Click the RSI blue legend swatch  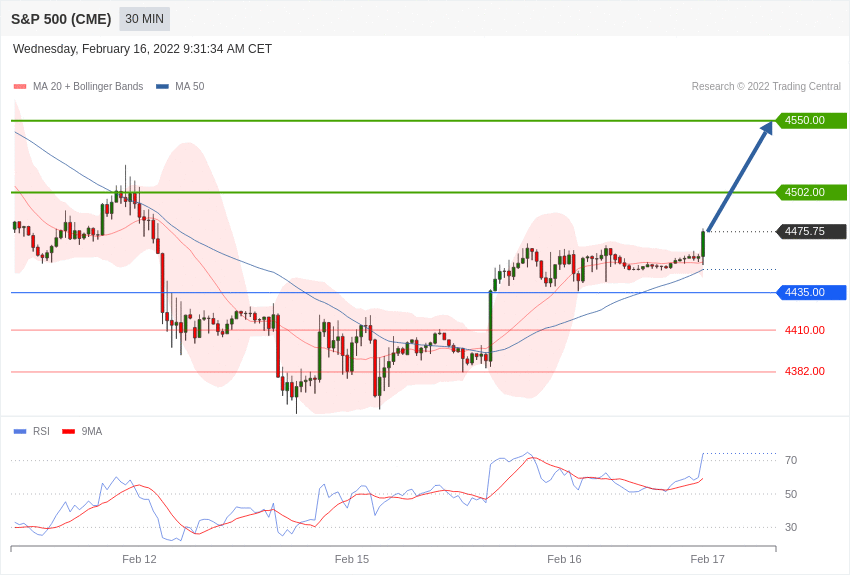[x=20, y=431]
